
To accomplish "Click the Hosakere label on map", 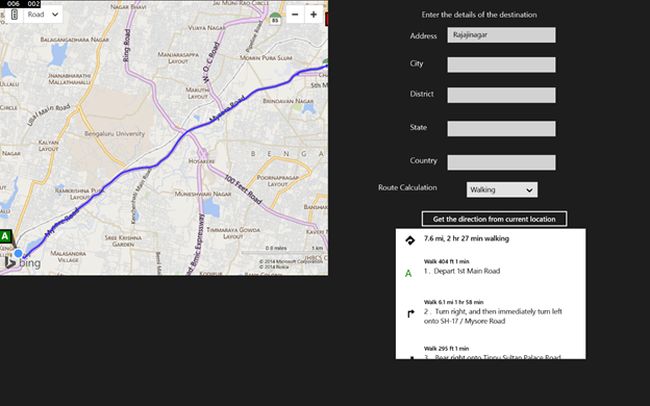I will pos(201,161).
